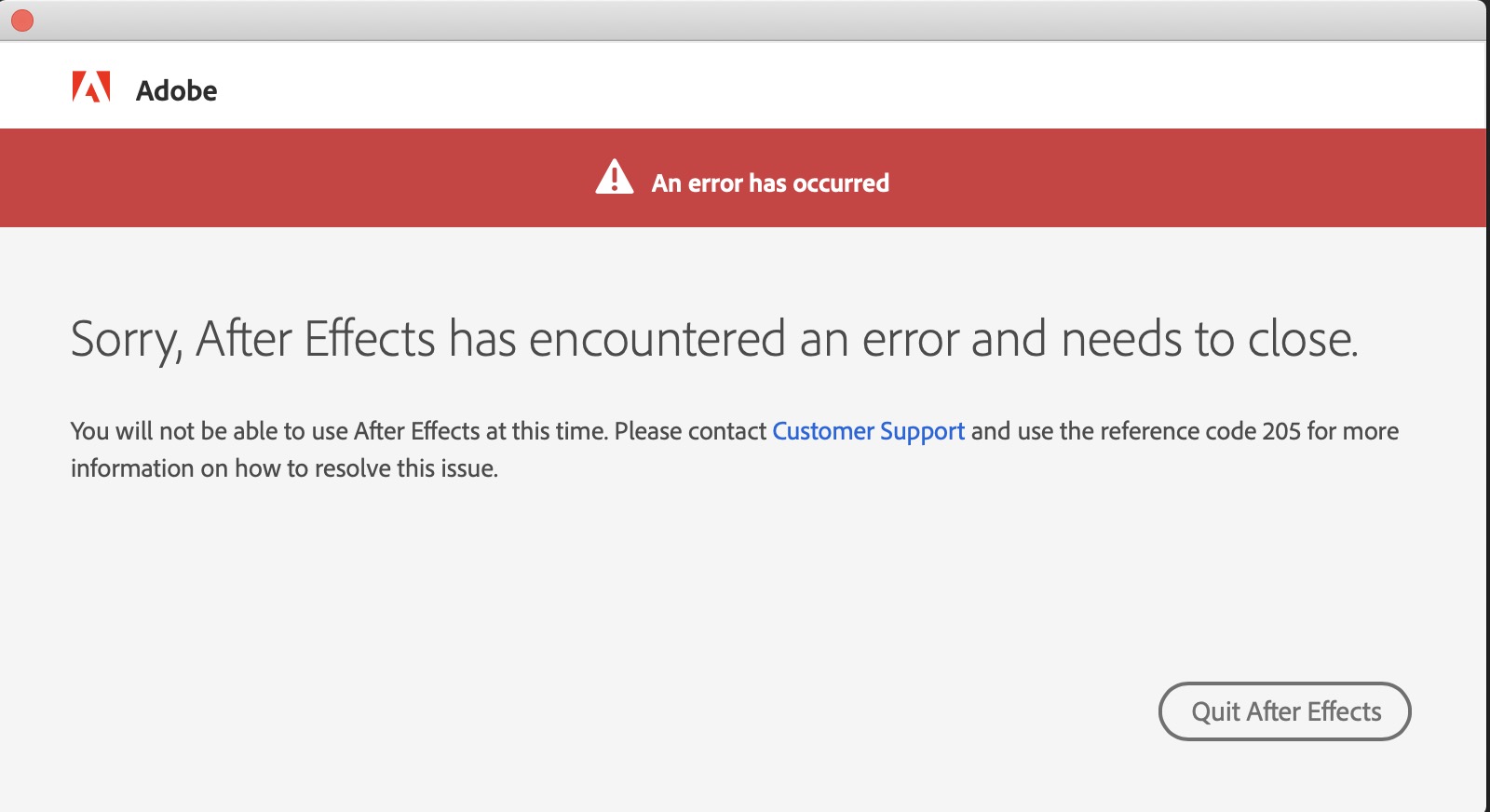Viewport: 1490px width, 812px height.
Task: Click 'information on how to resolve this issue' text
Action: pos(284,468)
